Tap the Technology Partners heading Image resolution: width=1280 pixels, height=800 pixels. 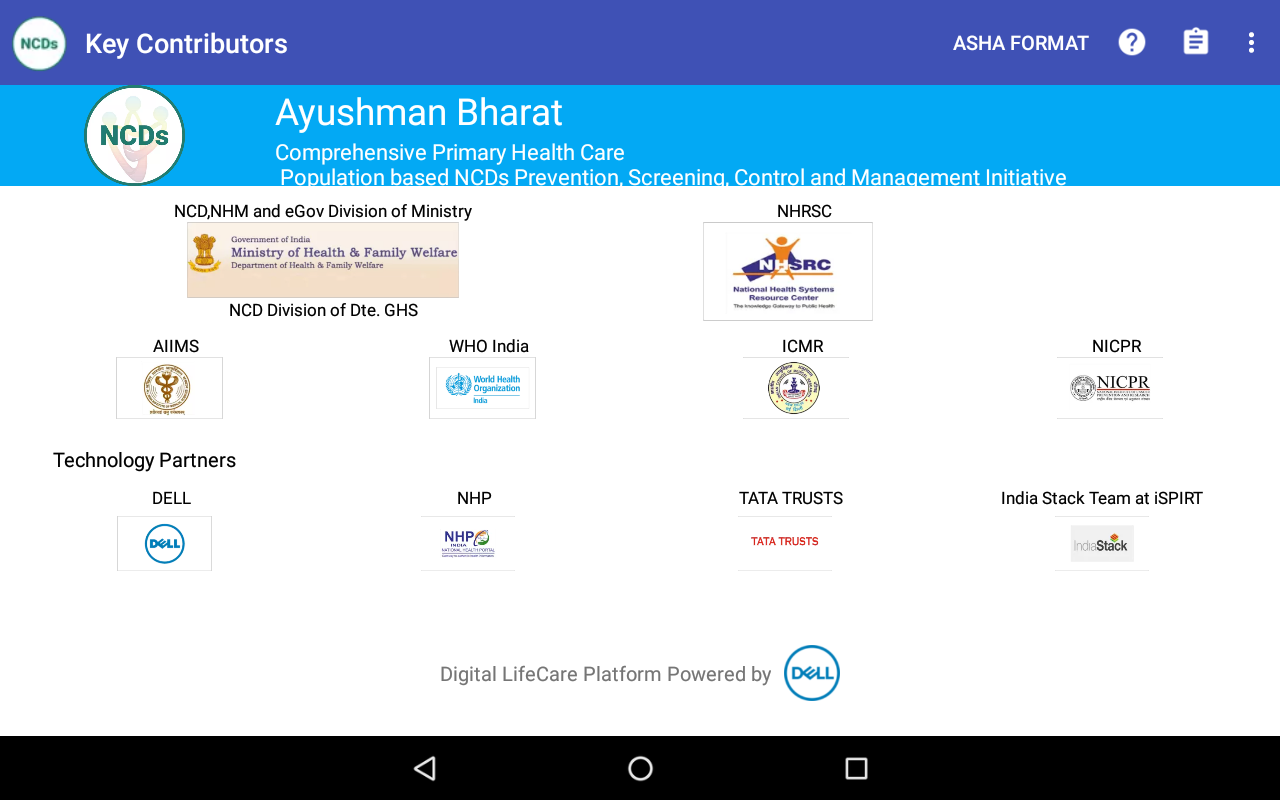(x=145, y=460)
